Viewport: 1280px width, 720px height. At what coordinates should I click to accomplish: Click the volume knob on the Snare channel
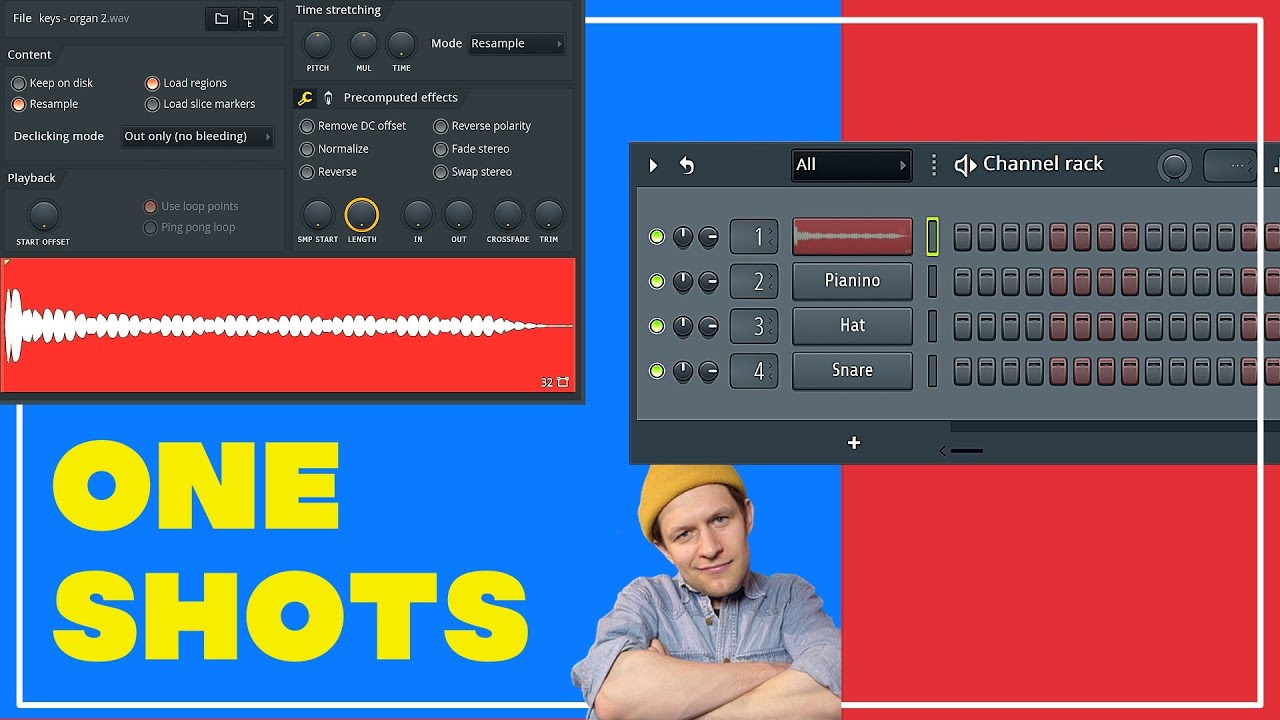[x=708, y=371]
